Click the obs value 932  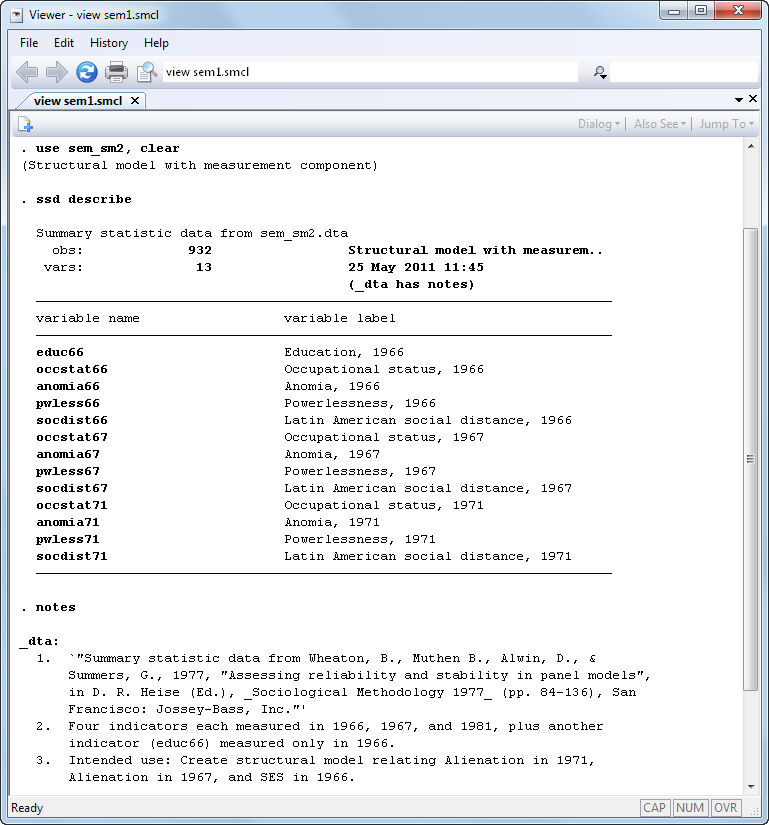pyautogui.click(x=200, y=250)
